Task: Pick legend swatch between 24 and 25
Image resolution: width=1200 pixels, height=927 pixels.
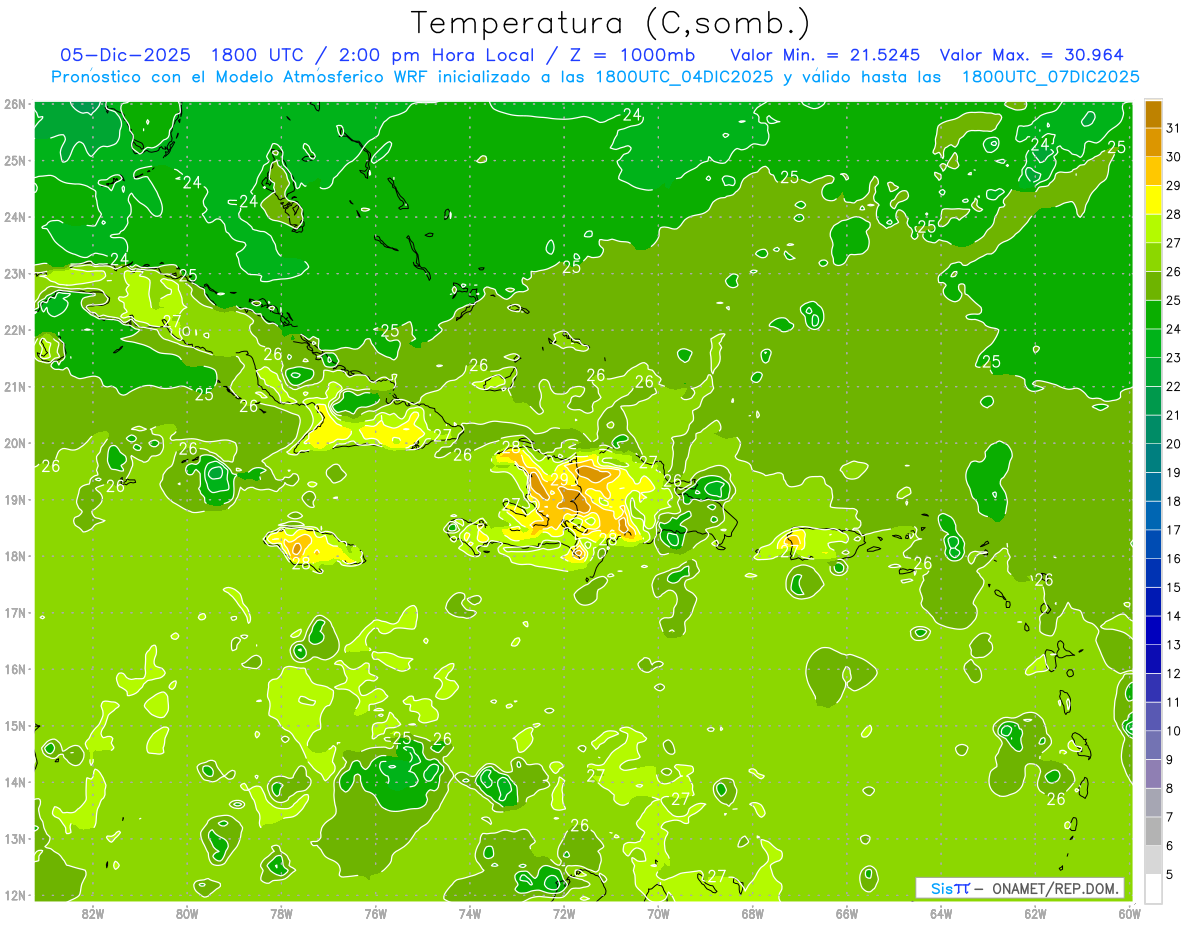Action: [1153, 315]
